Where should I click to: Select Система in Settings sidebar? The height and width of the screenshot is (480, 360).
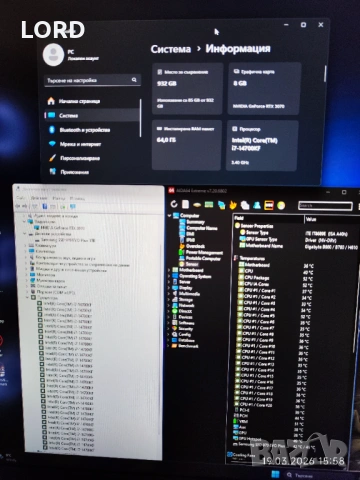[92, 115]
